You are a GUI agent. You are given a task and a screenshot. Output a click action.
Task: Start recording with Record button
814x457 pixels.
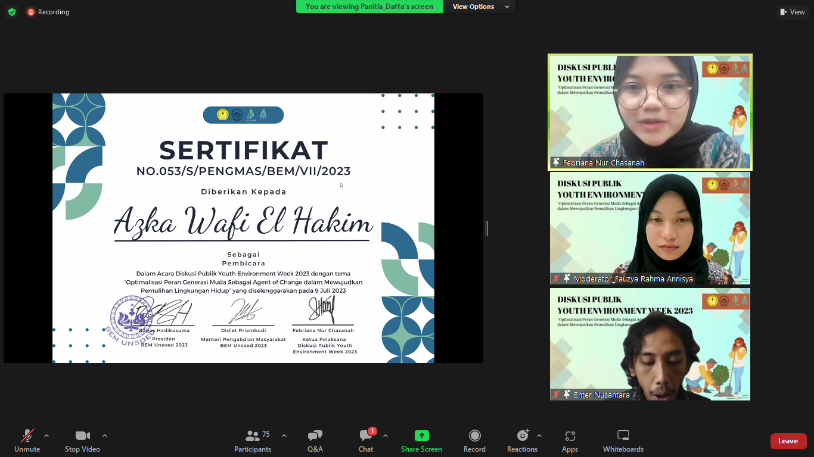point(475,438)
